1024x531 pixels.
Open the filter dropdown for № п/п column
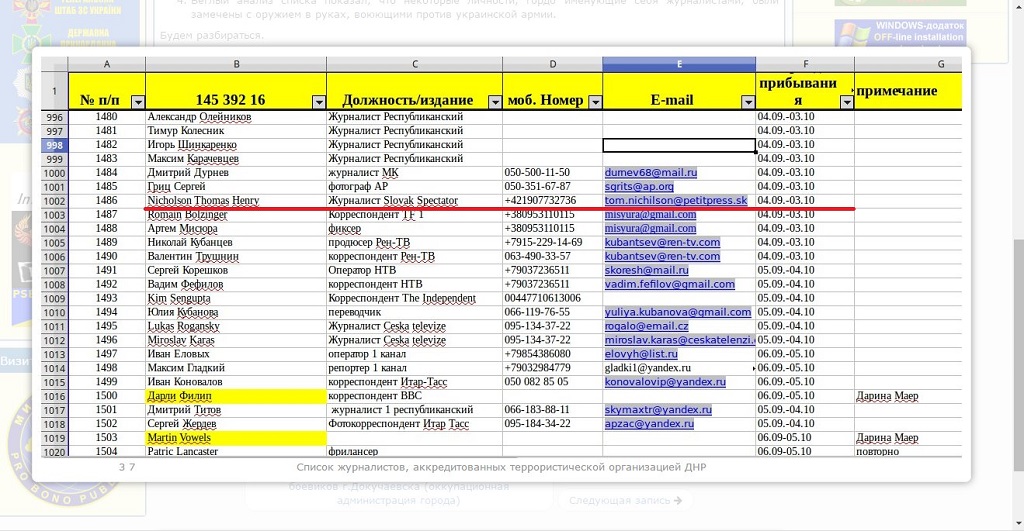pyautogui.click(x=138, y=102)
